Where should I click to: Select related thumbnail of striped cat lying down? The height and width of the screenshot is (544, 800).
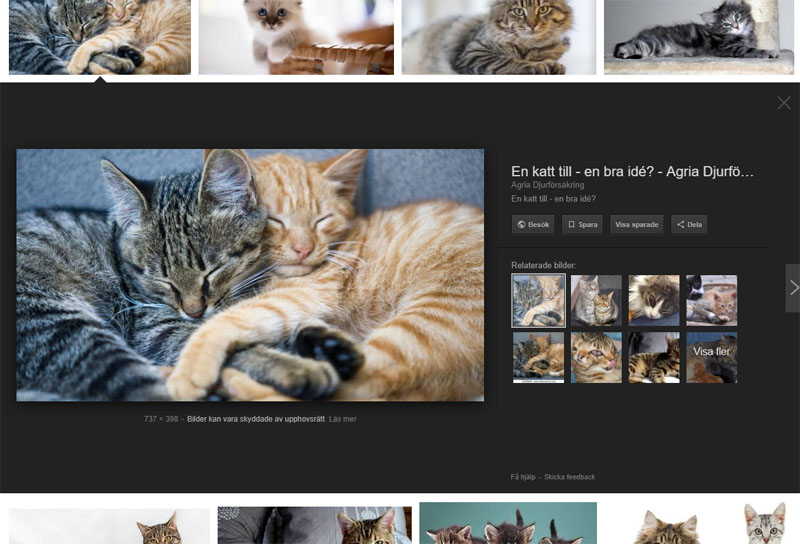[x=654, y=358]
